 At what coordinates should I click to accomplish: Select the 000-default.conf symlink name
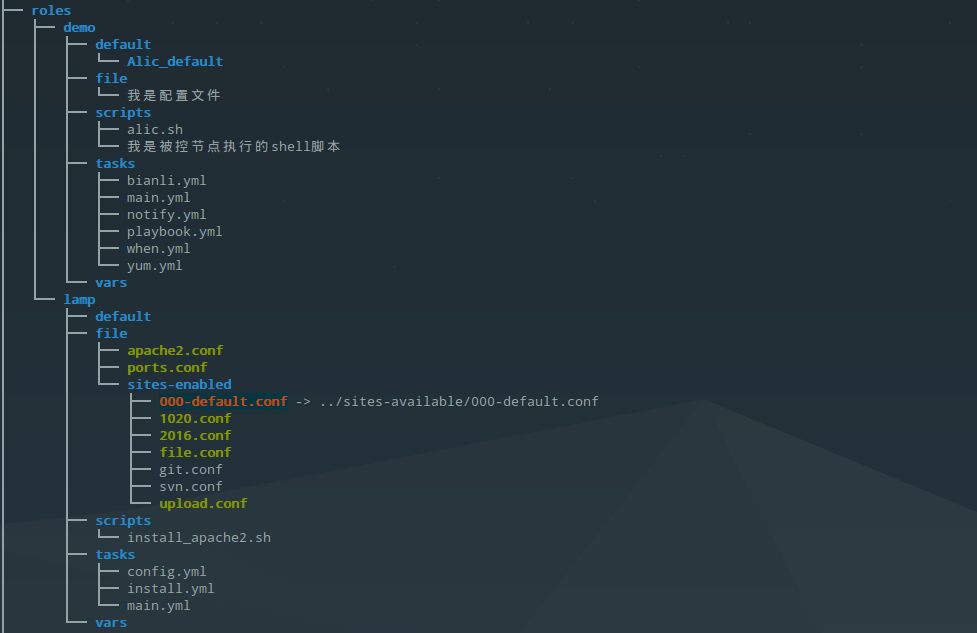pyautogui.click(x=223, y=402)
